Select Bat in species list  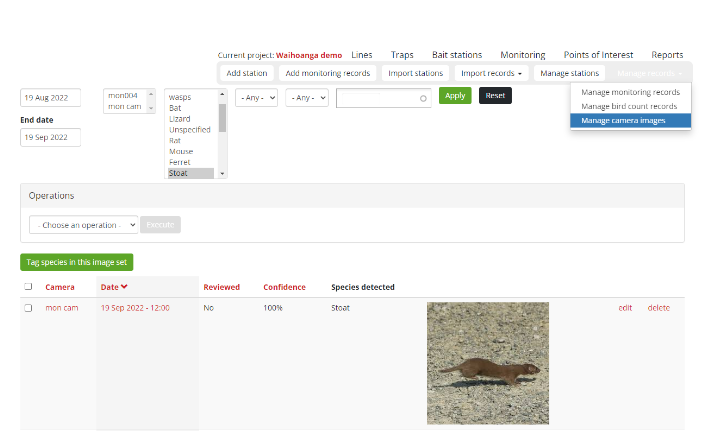(x=175, y=108)
